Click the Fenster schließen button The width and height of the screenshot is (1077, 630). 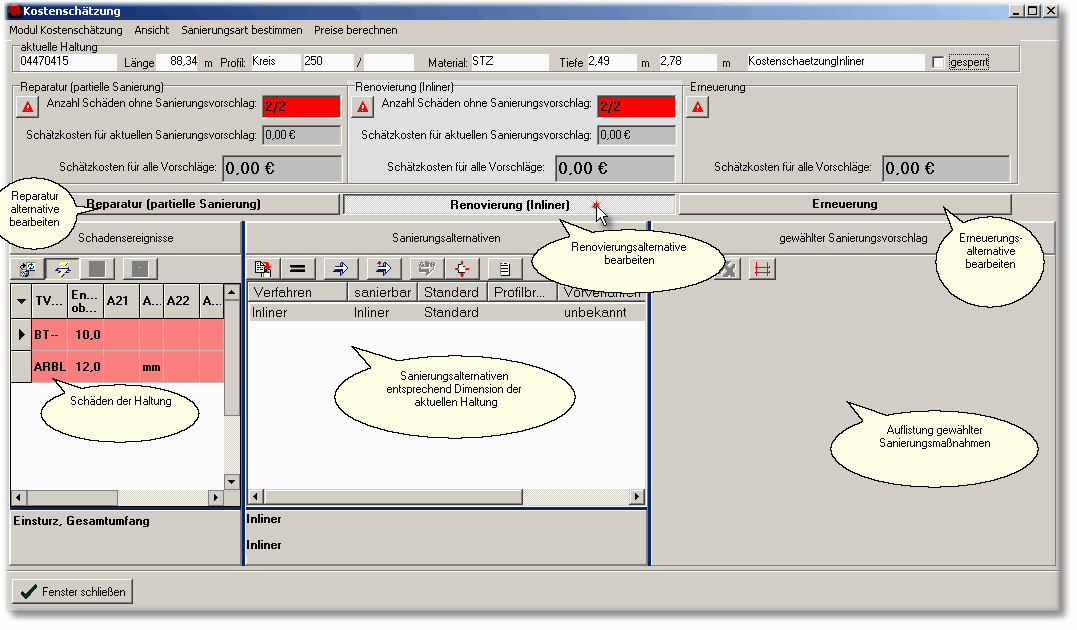pyautogui.click(x=72, y=591)
